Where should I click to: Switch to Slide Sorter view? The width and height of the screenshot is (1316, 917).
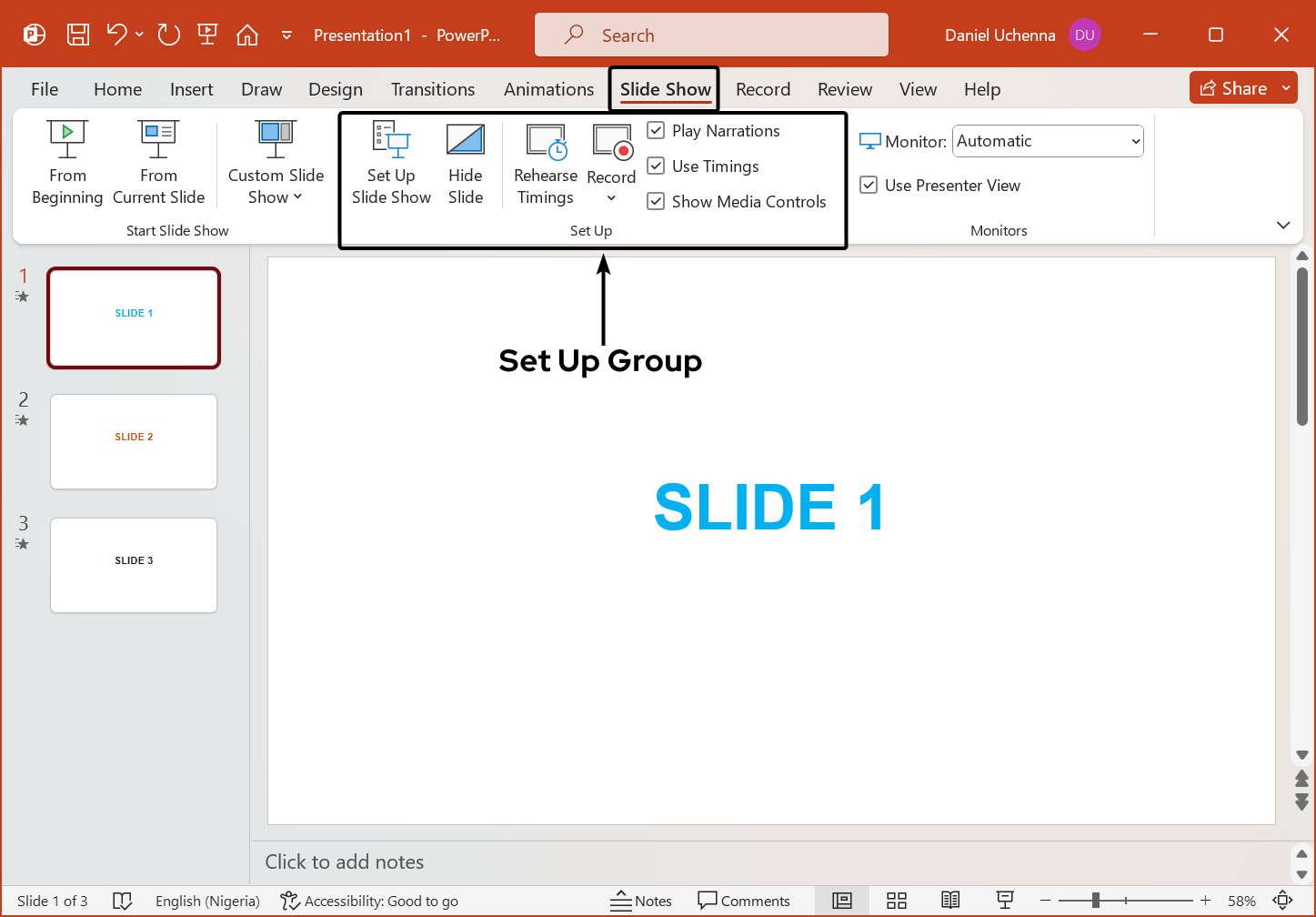click(x=897, y=901)
